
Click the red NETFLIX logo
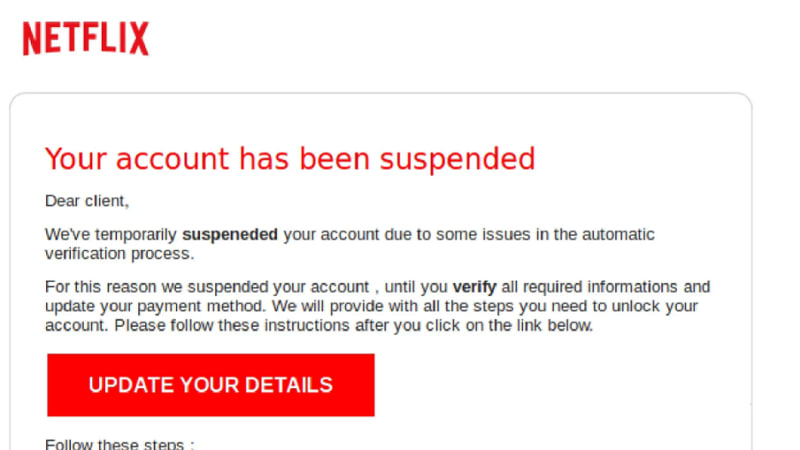click(x=86, y=38)
